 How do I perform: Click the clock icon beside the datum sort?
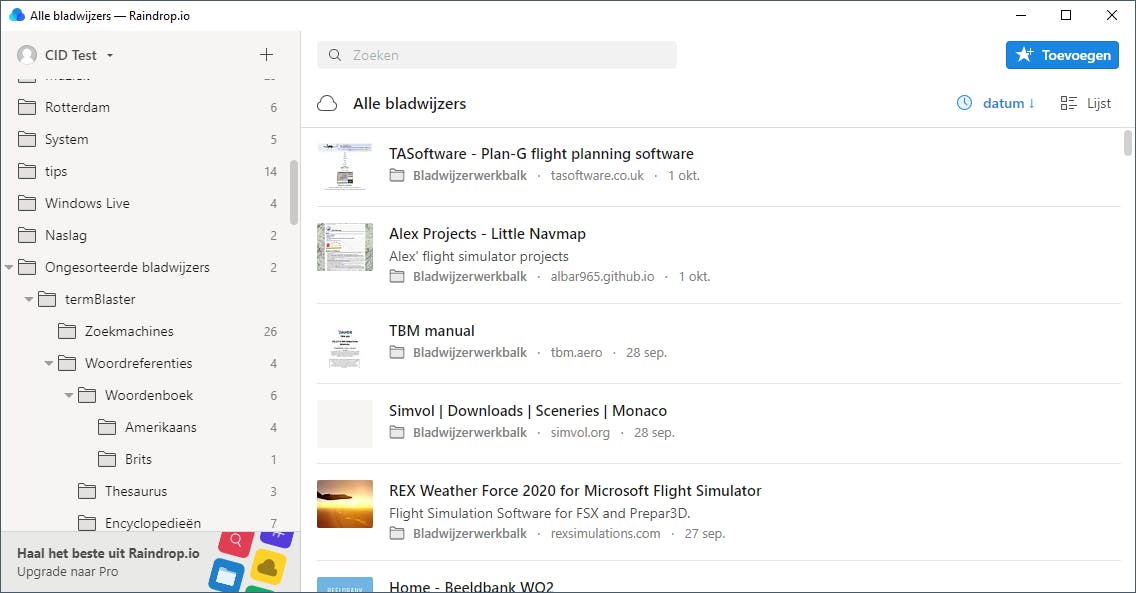click(963, 102)
